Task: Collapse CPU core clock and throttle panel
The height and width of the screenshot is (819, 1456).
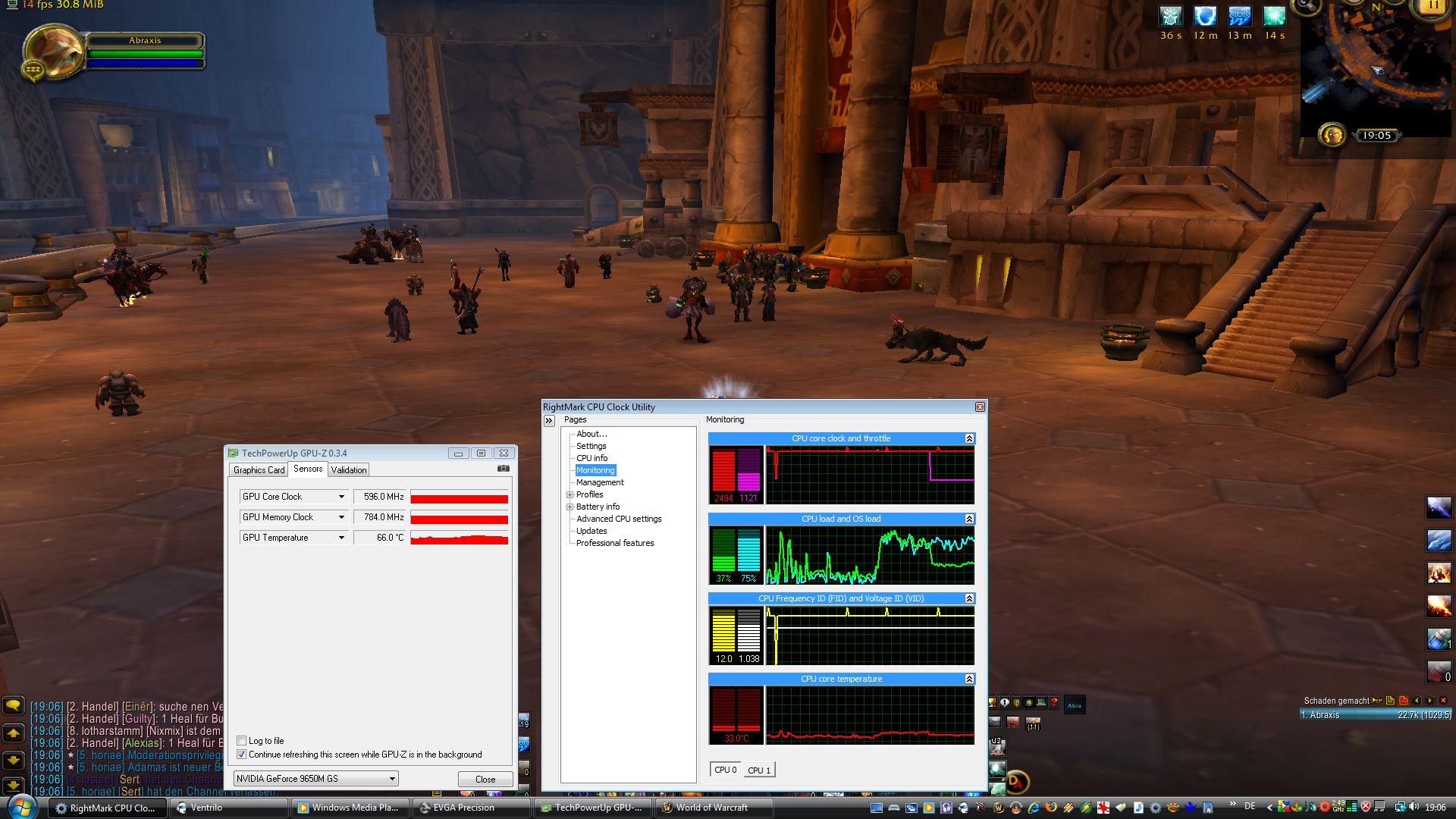Action: click(969, 438)
